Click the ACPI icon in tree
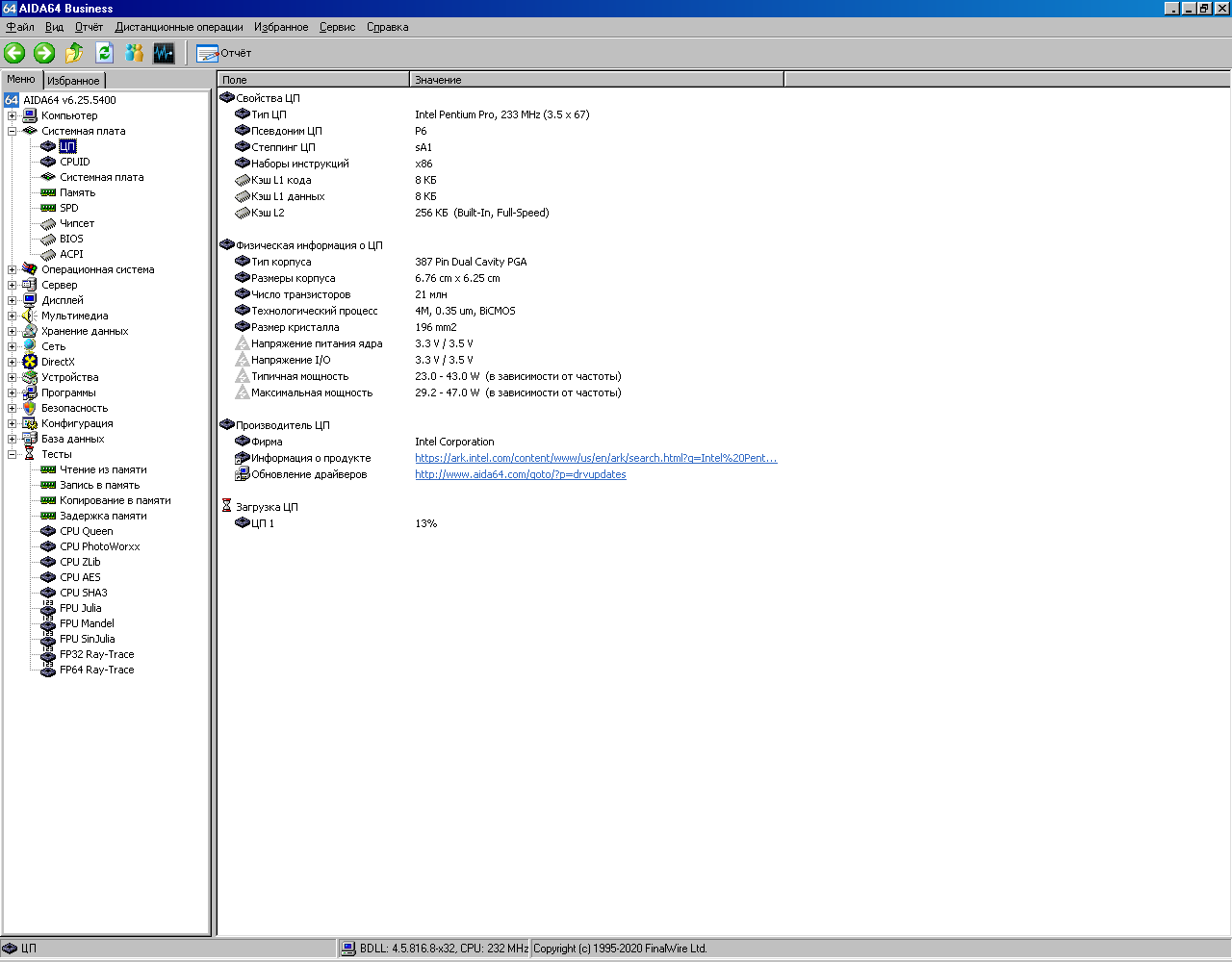This screenshot has height=962, width=1232. [x=48, y=254]
